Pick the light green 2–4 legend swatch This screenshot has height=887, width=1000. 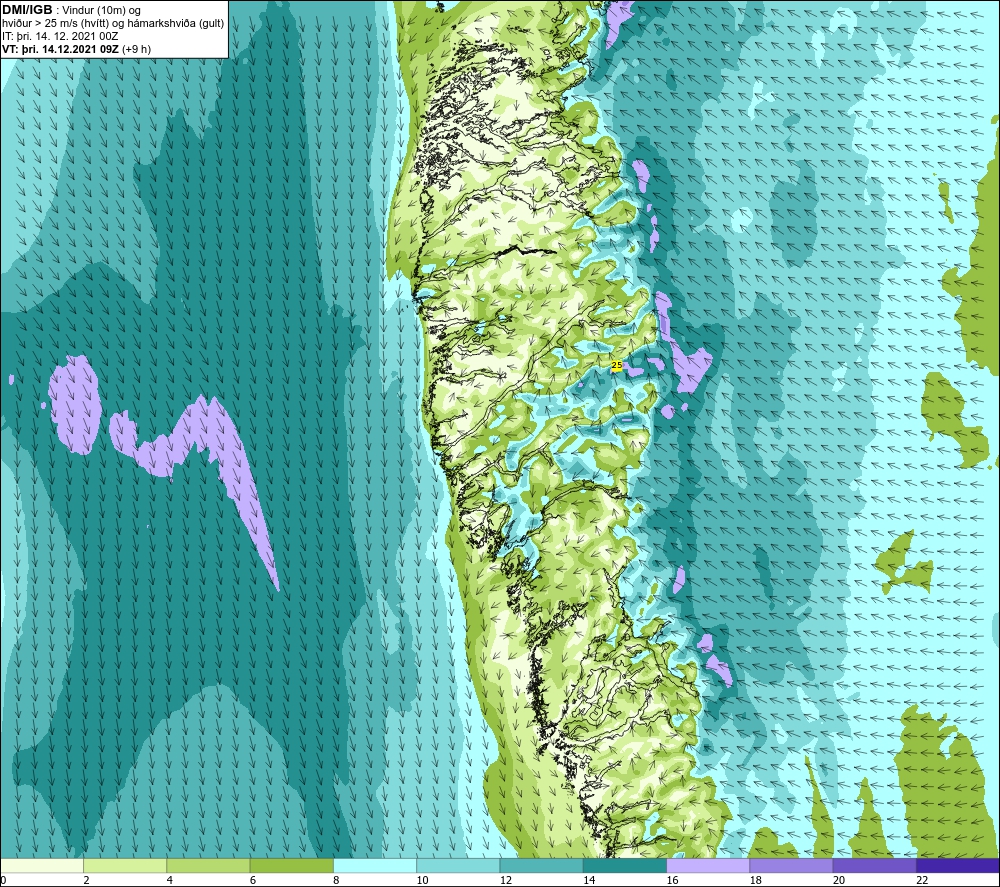click(x=125, y=865)
